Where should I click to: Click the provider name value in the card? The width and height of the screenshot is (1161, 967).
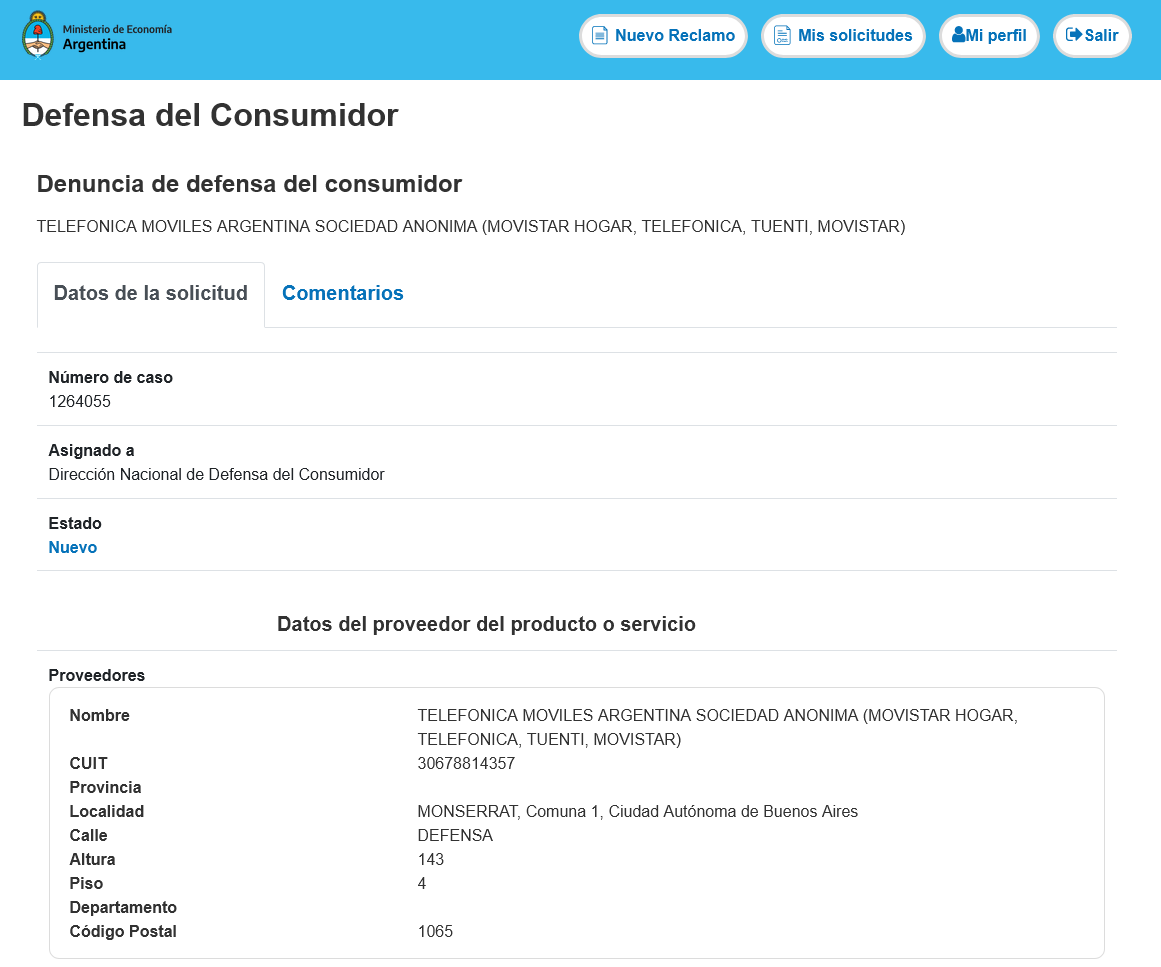click(717, 727)
